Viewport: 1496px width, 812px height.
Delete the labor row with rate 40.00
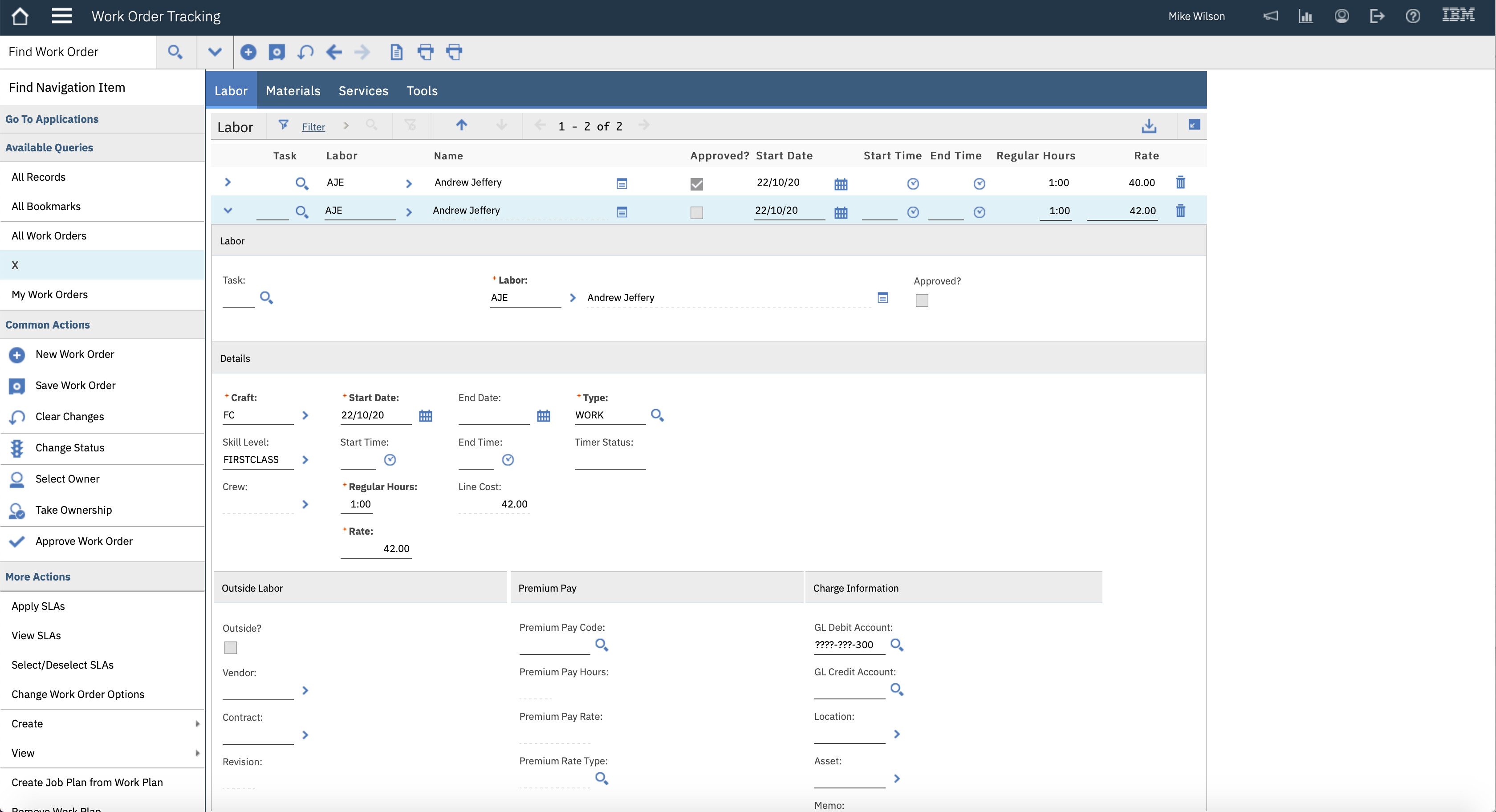[1180, 183]
